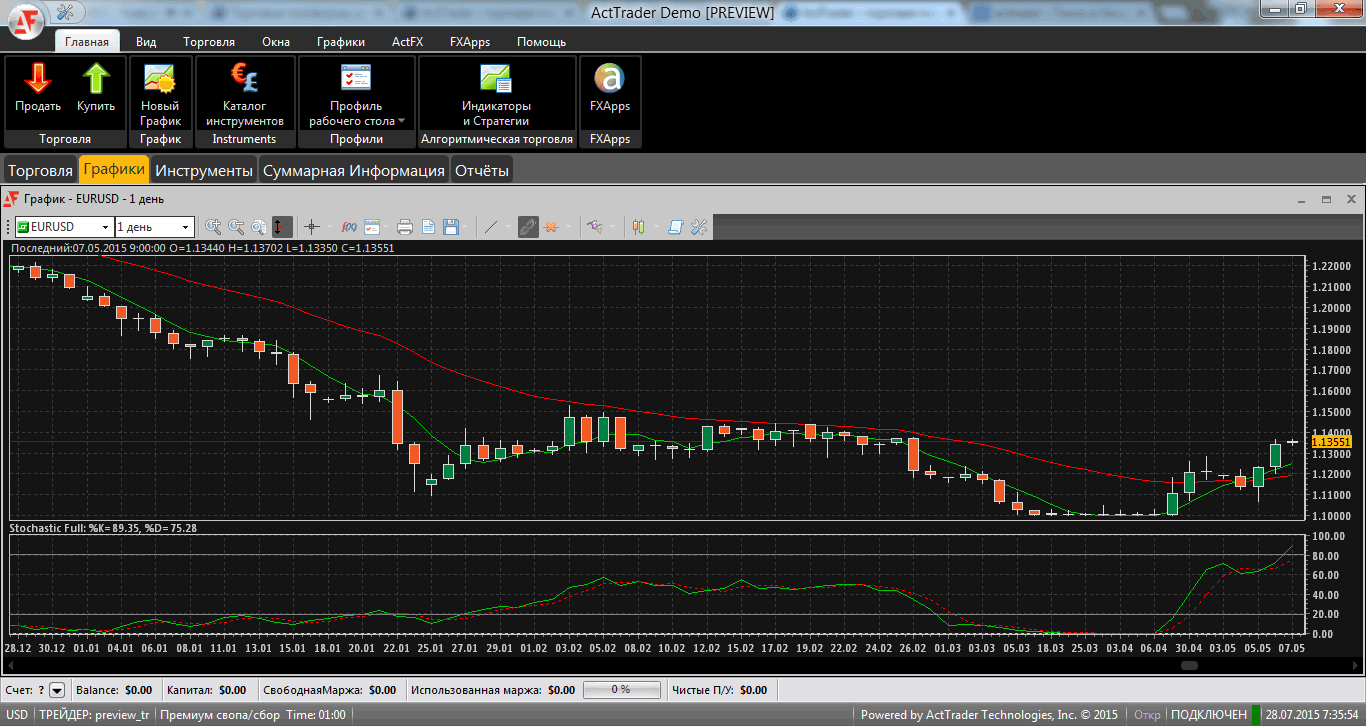Open the Вид ribbon tab
Screen dimensions: 1366x726
tap(146, 41)
